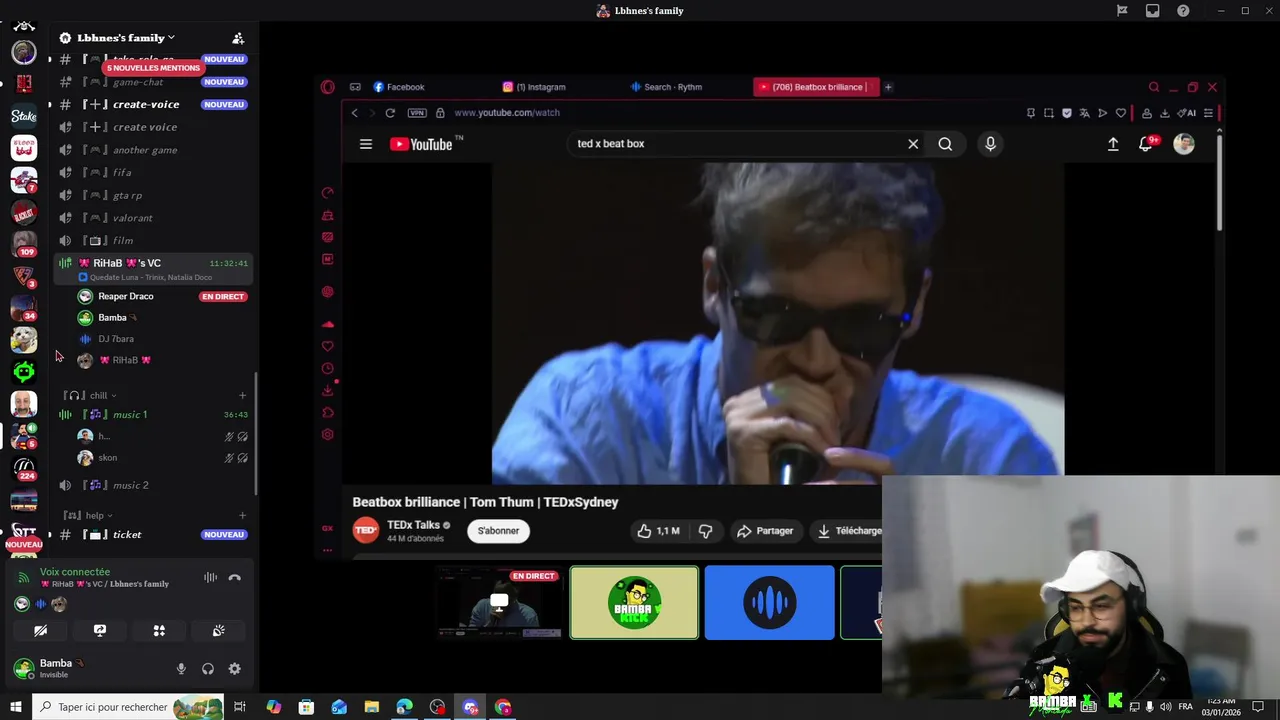
Task: Join the film voice channel
Action: click(x=123, y=240)
